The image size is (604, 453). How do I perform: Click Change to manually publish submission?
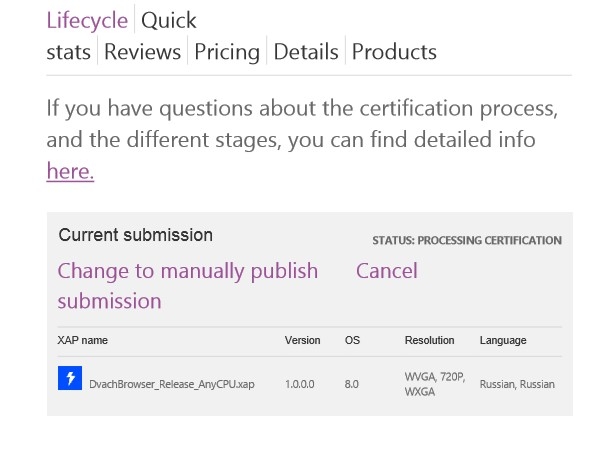[x=188, y=285]
